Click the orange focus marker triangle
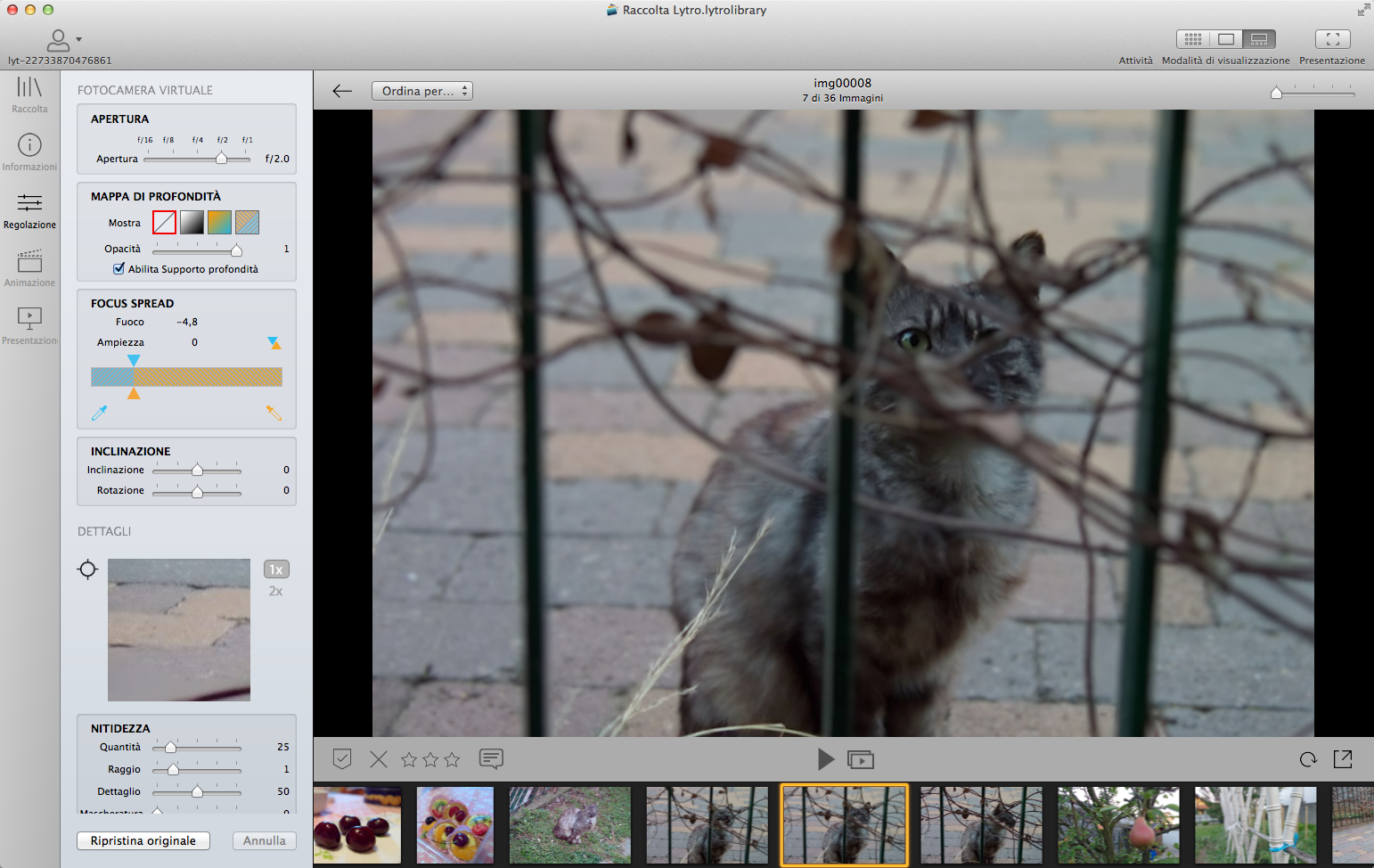Image resolution: width=1374 pixels, height=868 pixels. [x=134, y=393]
